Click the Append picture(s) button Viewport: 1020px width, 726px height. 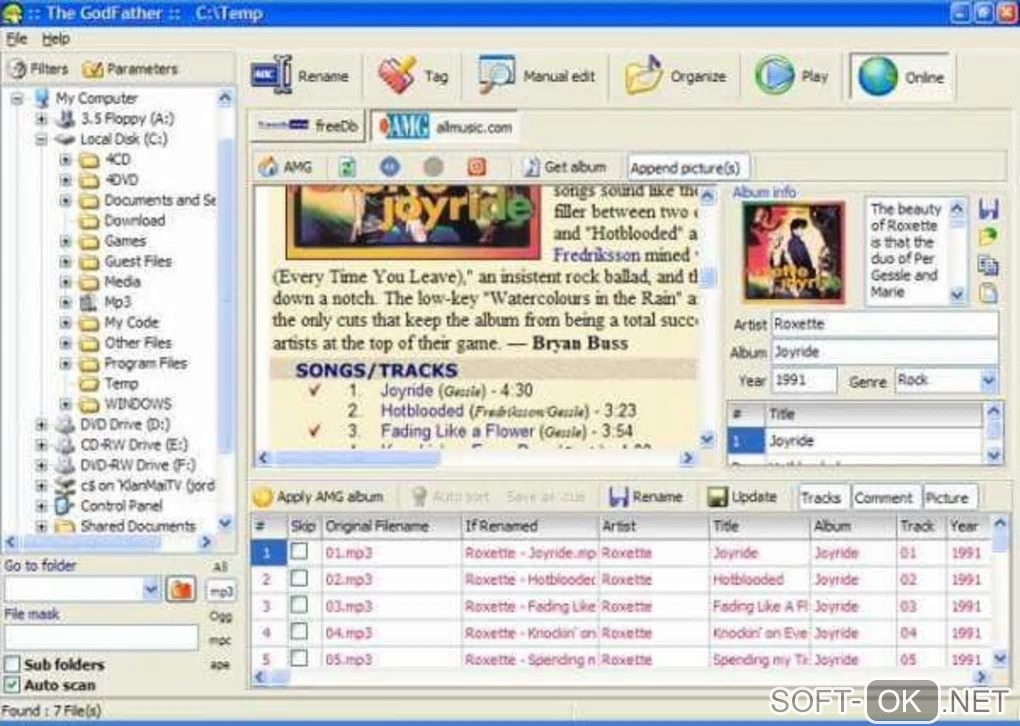coord(686,168)
